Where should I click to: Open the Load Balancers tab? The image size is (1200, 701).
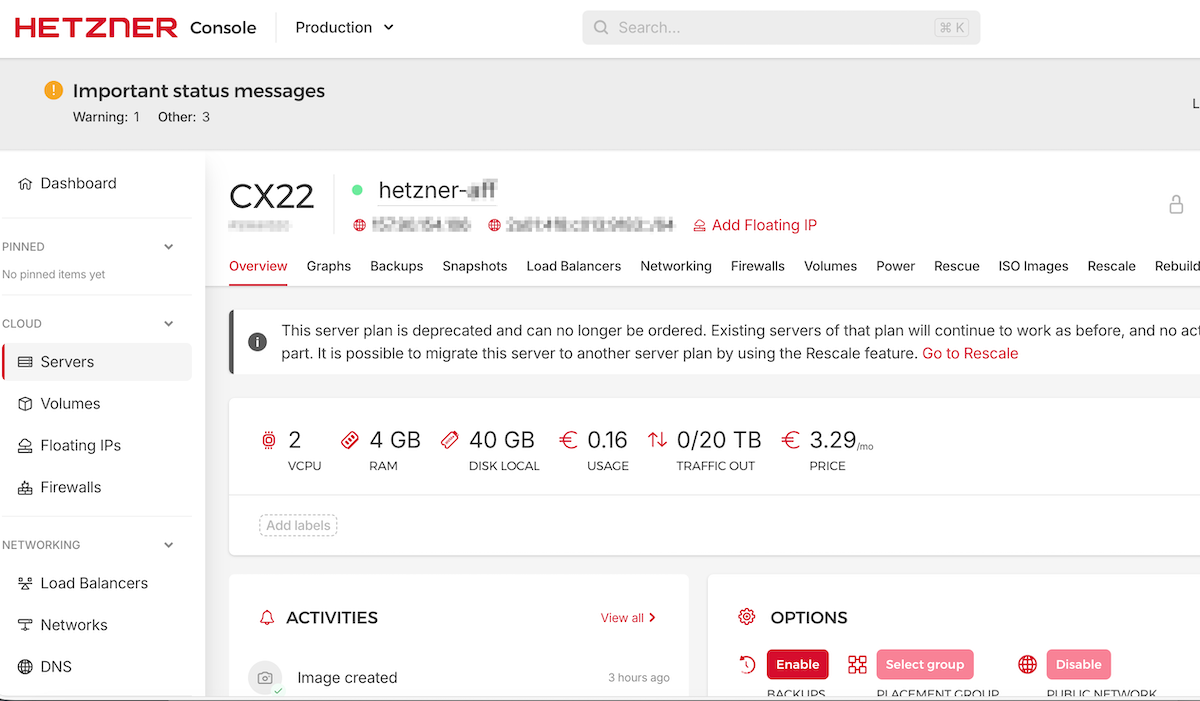tap(574, 266)
